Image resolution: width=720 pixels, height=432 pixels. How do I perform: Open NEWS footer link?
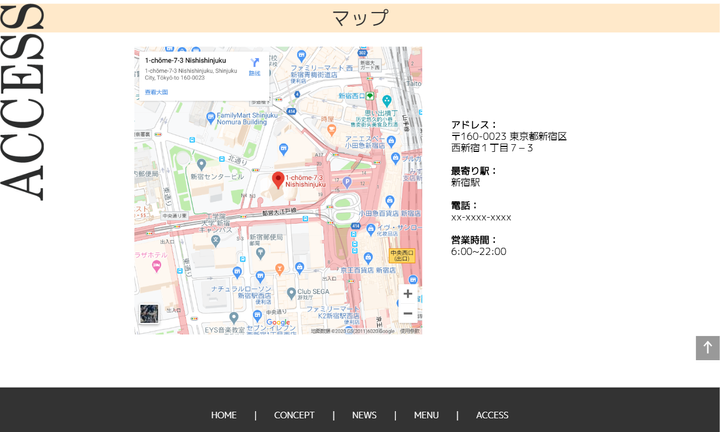tap(364, 415)
